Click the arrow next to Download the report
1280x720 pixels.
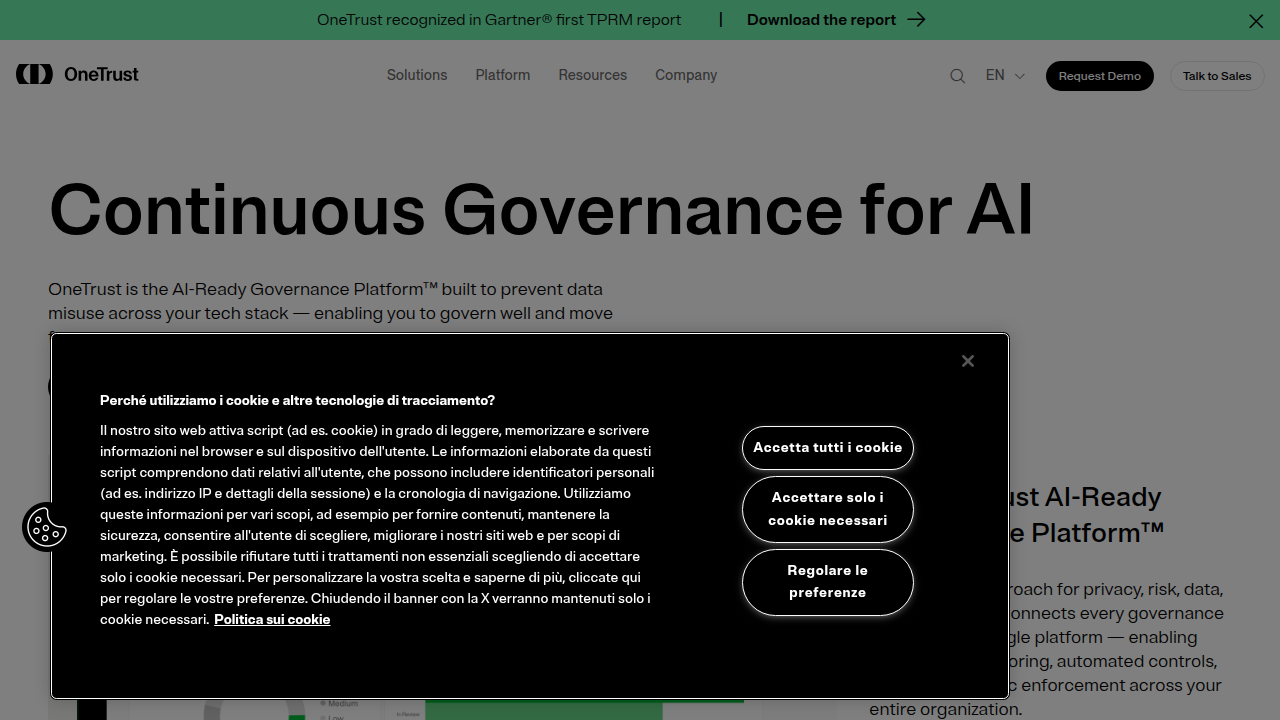(x=916, y=19)
